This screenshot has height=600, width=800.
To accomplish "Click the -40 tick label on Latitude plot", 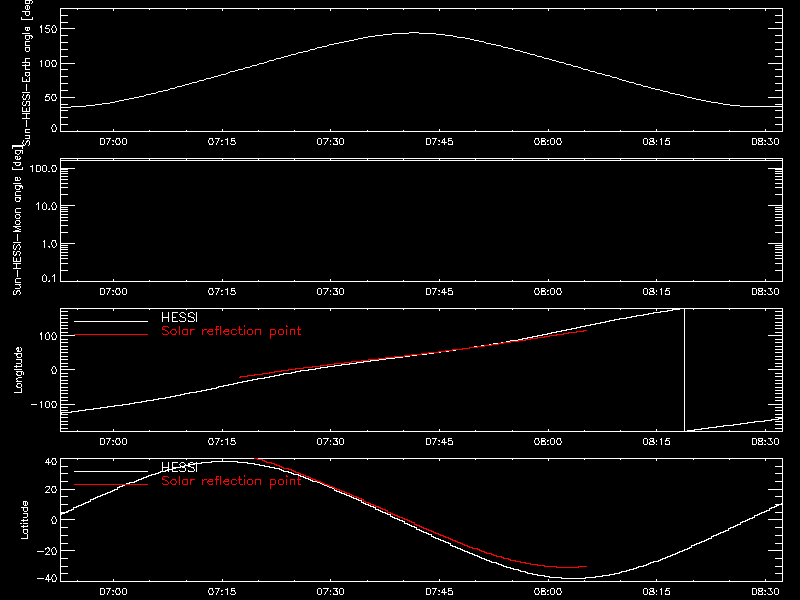I will (47, 578).
